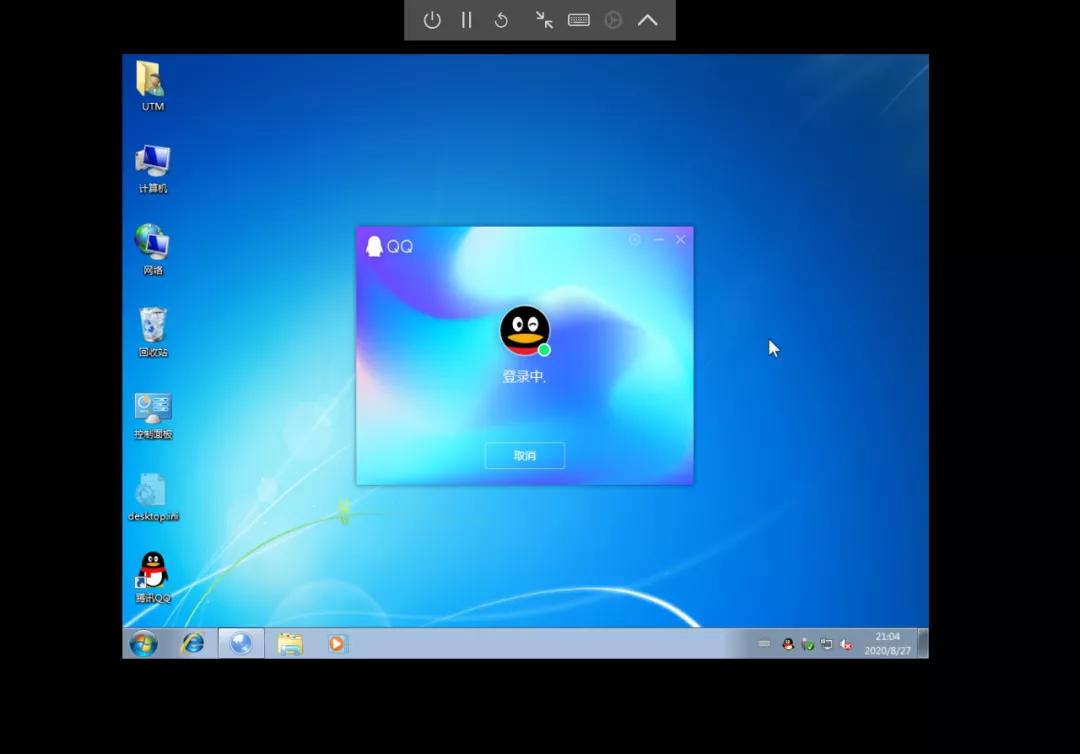Expand hidden icons in the system tray

pyautogui.click(x=765, y=644)
